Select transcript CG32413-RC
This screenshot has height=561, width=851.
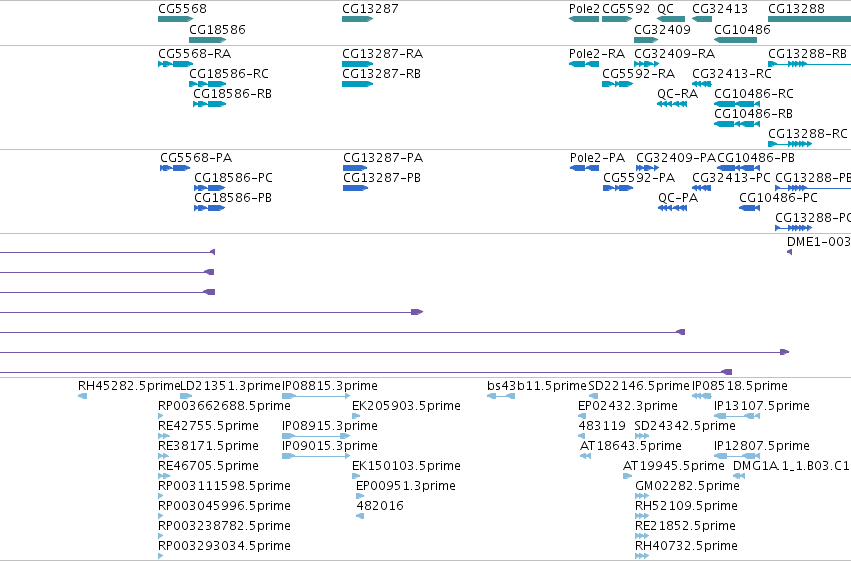pyautogui.click(x=732, y=74)
